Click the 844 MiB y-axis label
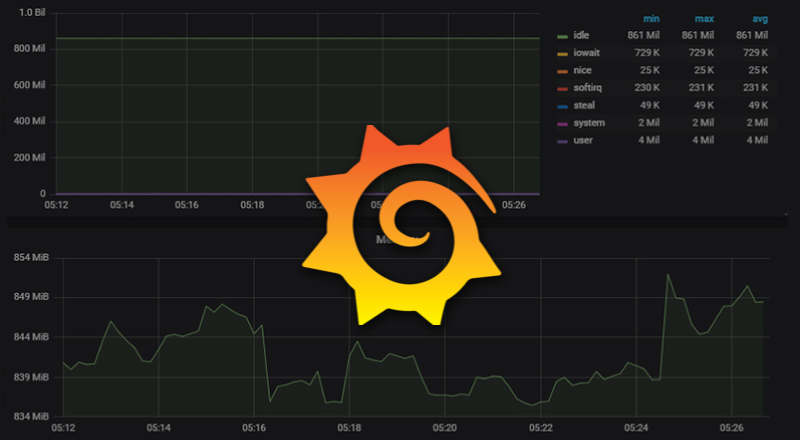This screenshot has width=800, height=440. coord(31,337)
